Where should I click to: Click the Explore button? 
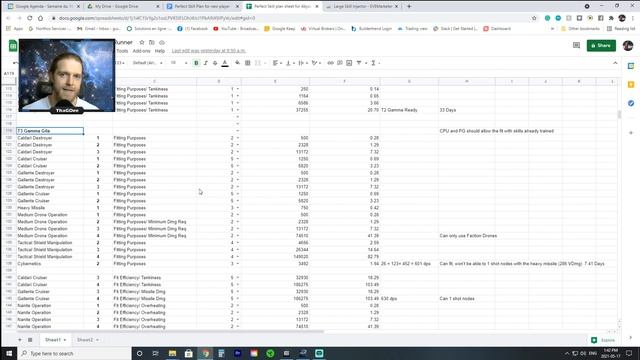(x=603, y=340)
